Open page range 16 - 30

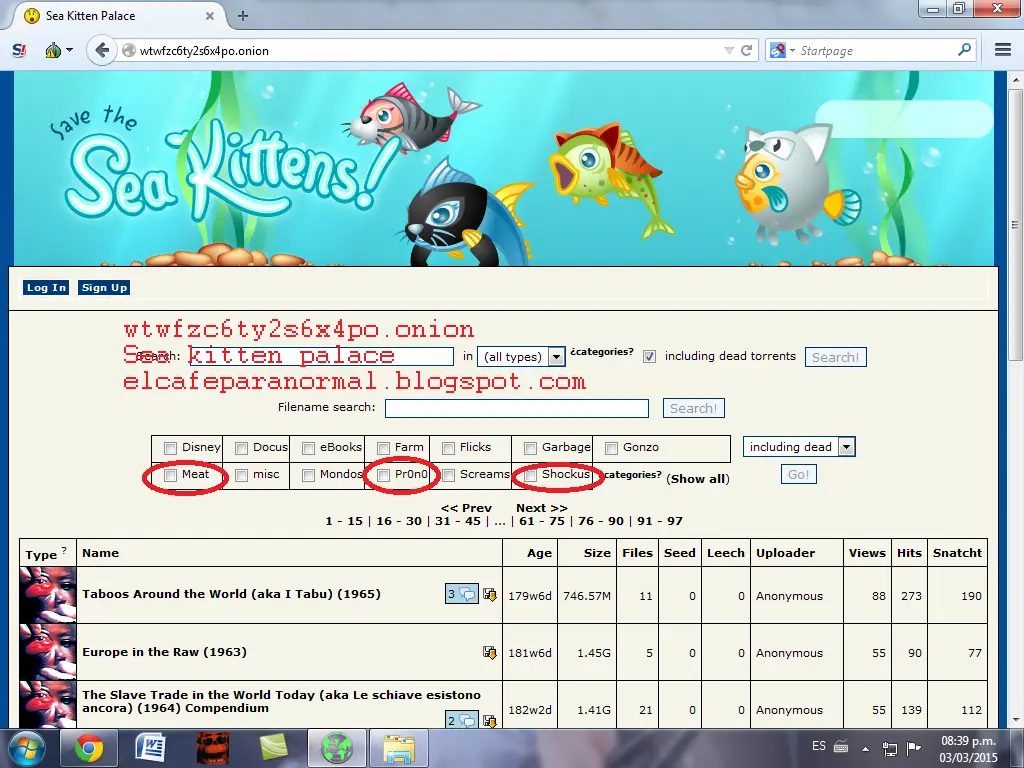tap(398, 521)
